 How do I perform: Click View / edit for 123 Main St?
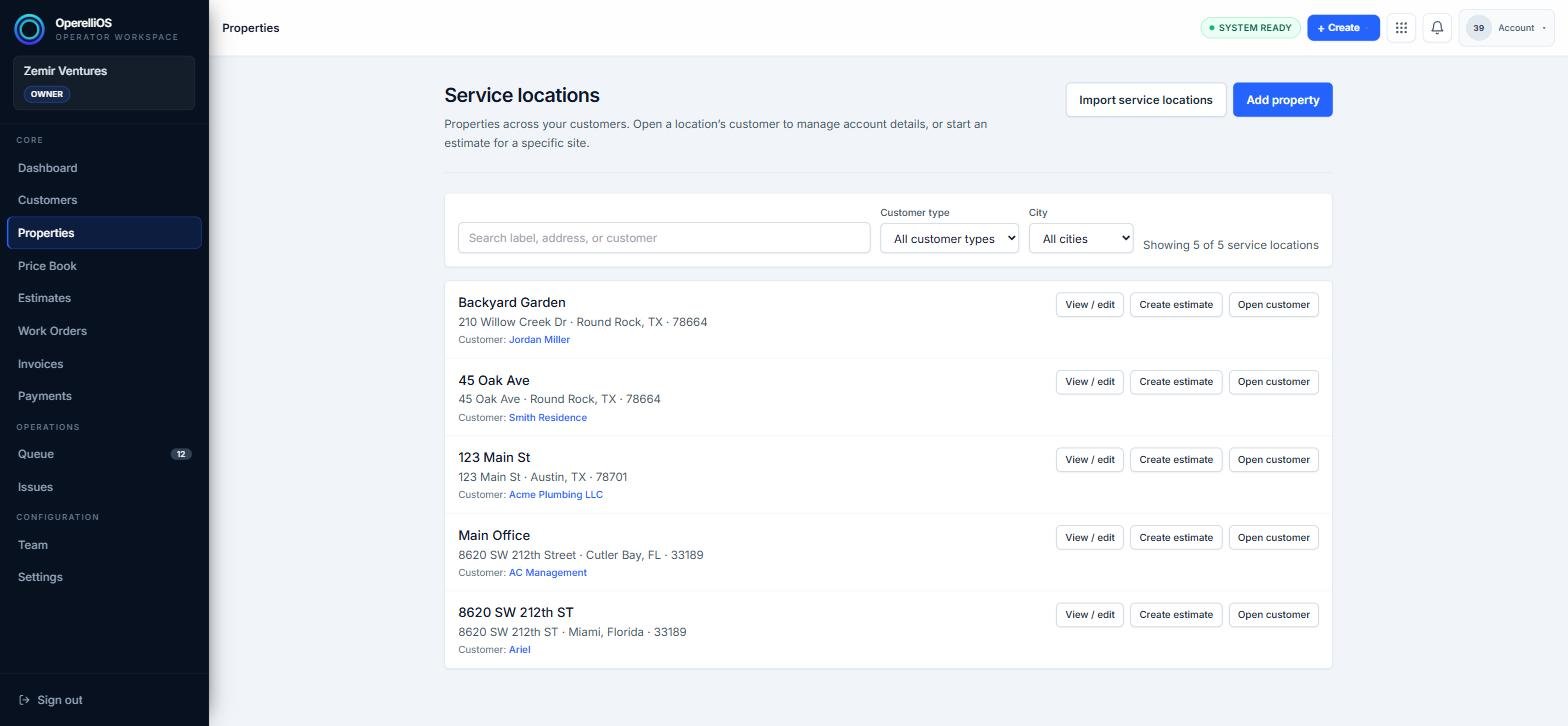(1090, 460)
